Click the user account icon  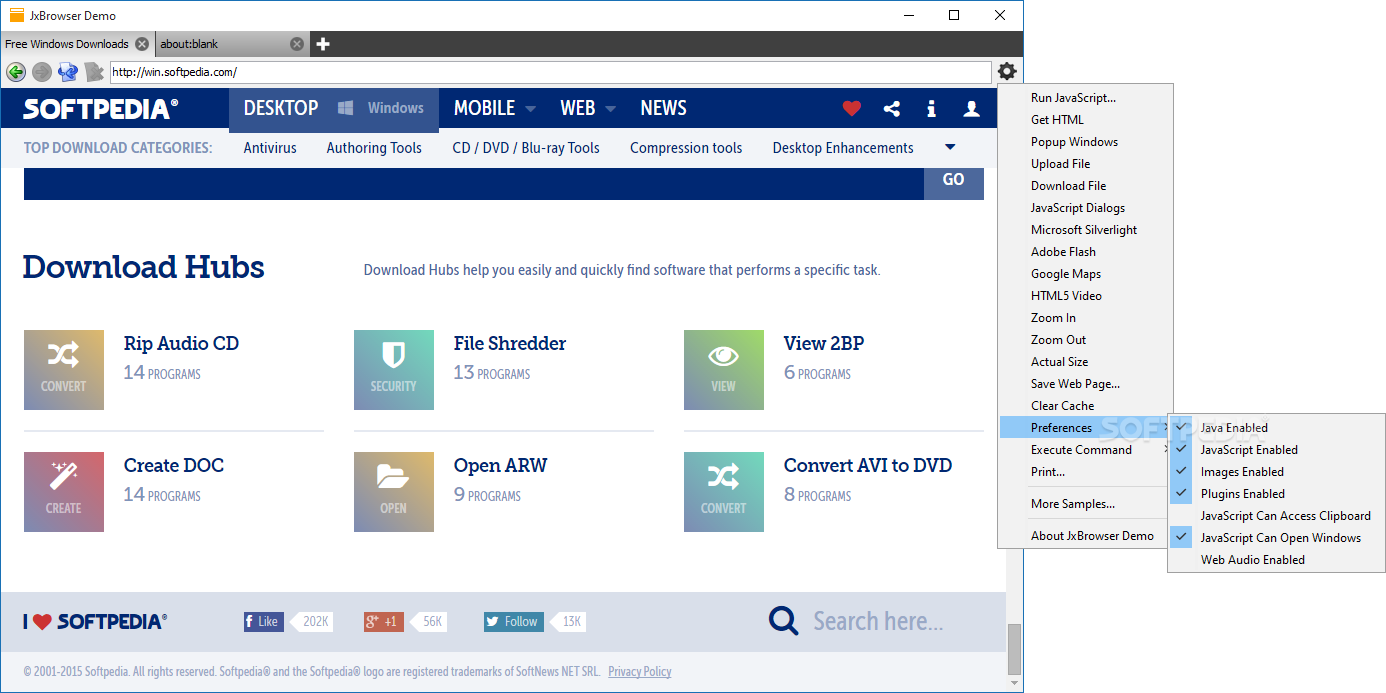(971, 109)
